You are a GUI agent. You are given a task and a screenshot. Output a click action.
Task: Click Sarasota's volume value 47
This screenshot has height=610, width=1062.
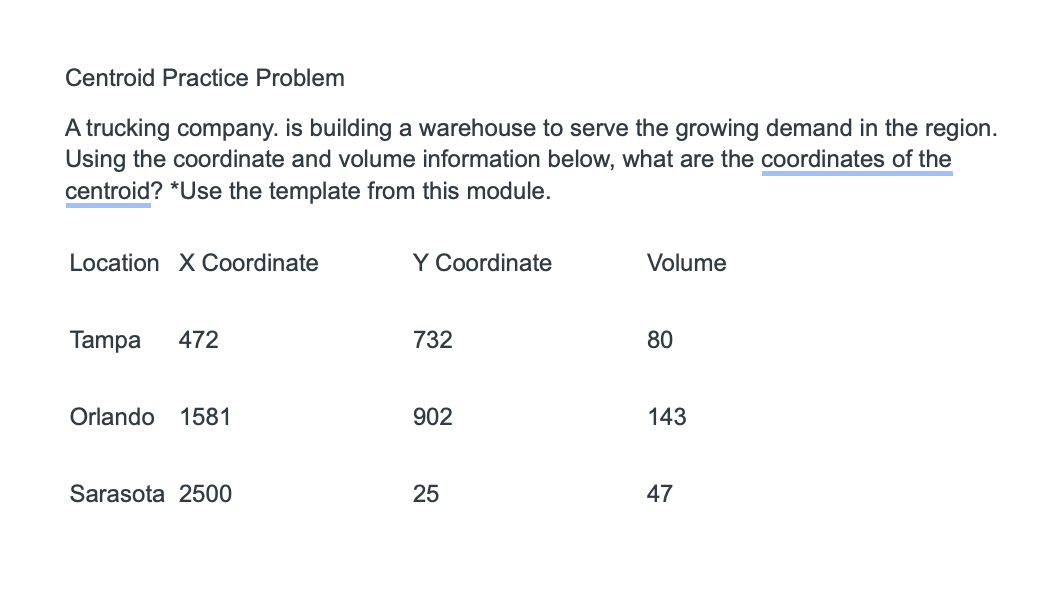pos(660,494)
